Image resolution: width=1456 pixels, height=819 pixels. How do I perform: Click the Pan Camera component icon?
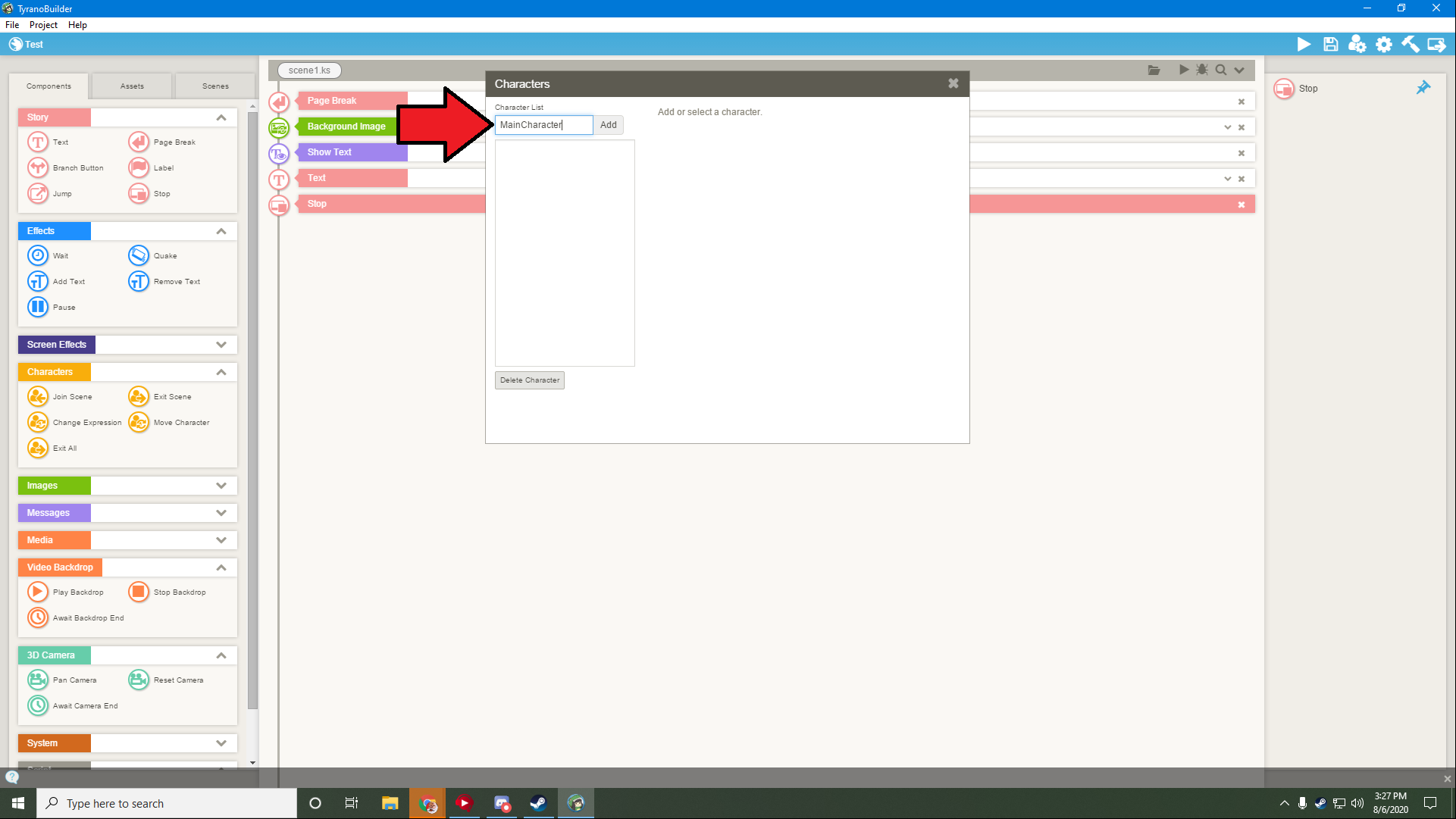pos(38,680)
